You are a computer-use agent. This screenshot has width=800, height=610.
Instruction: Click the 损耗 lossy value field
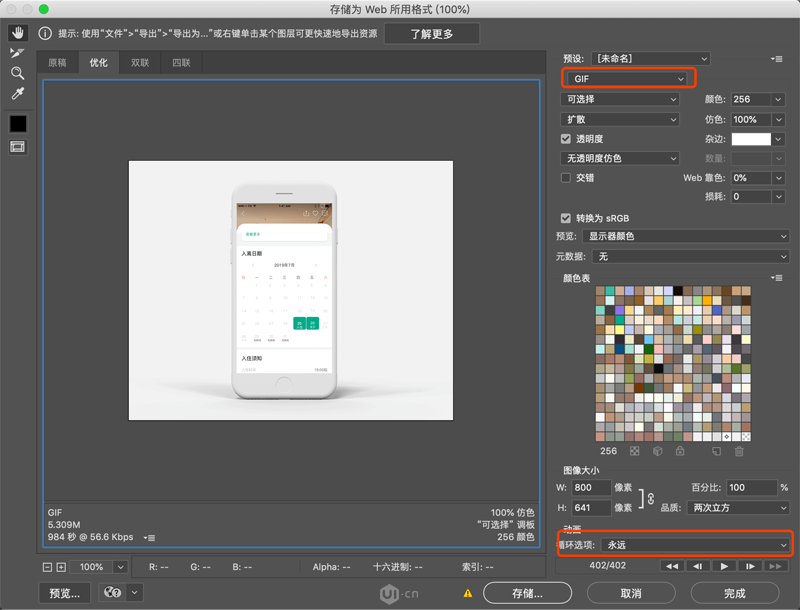coord(751,197)
